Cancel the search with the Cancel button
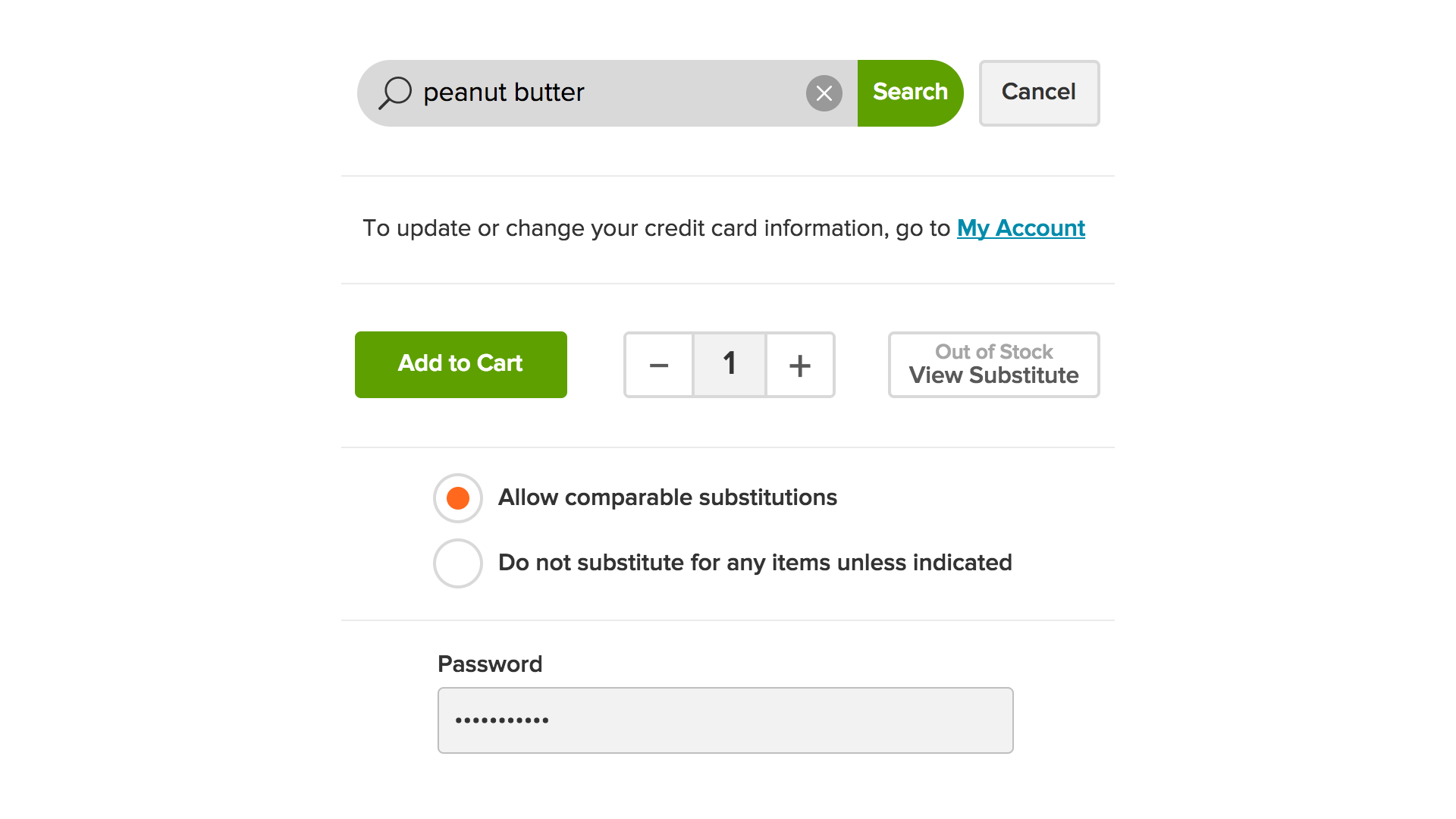 point(1039,93)
